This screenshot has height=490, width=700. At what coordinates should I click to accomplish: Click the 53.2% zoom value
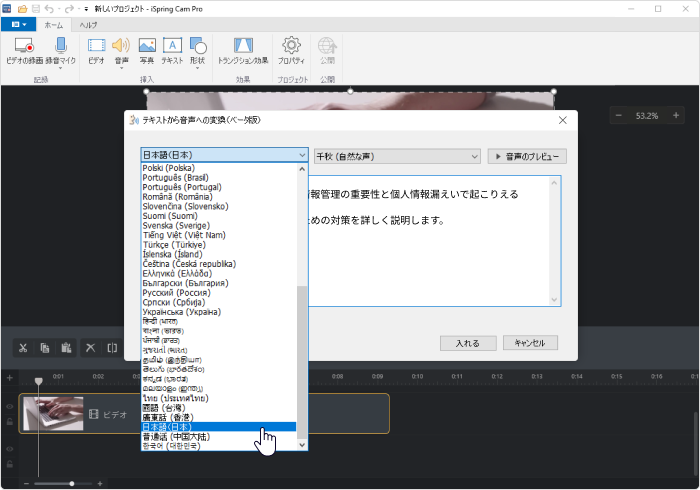point(647,116)
